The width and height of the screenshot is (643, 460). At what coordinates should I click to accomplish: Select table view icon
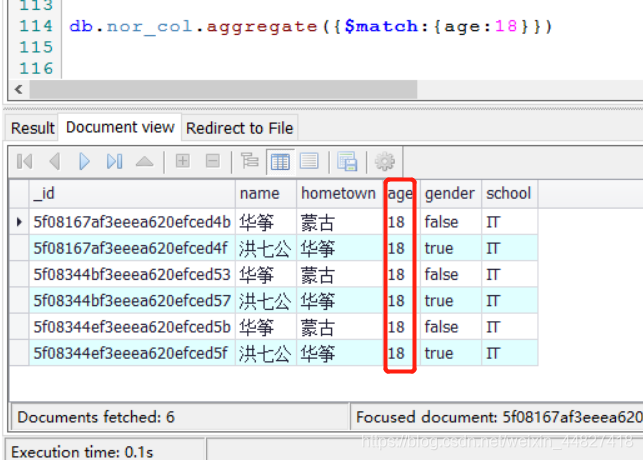280,162
